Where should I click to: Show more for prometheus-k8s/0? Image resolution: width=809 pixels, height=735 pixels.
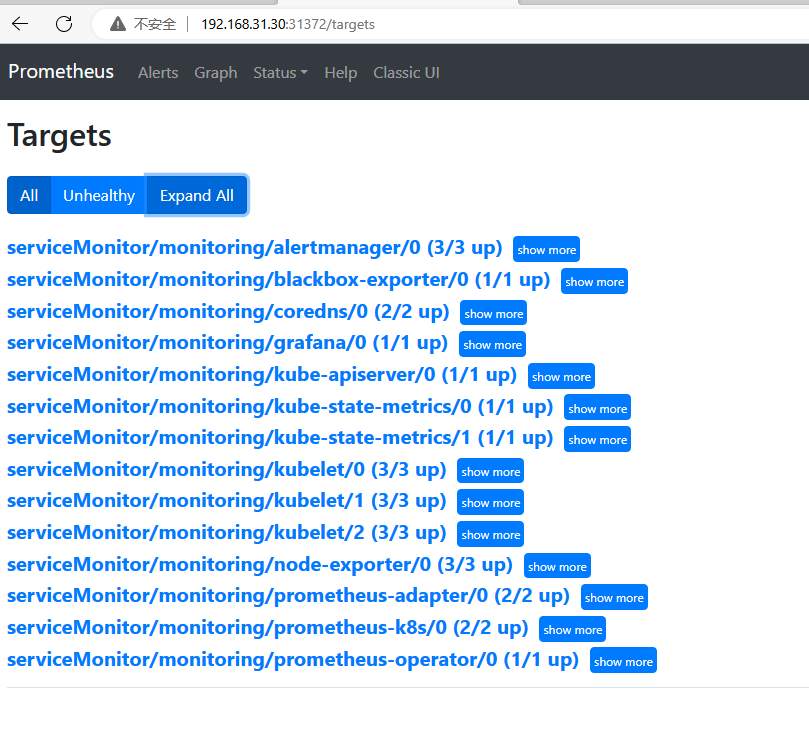(x=572, y=629)
